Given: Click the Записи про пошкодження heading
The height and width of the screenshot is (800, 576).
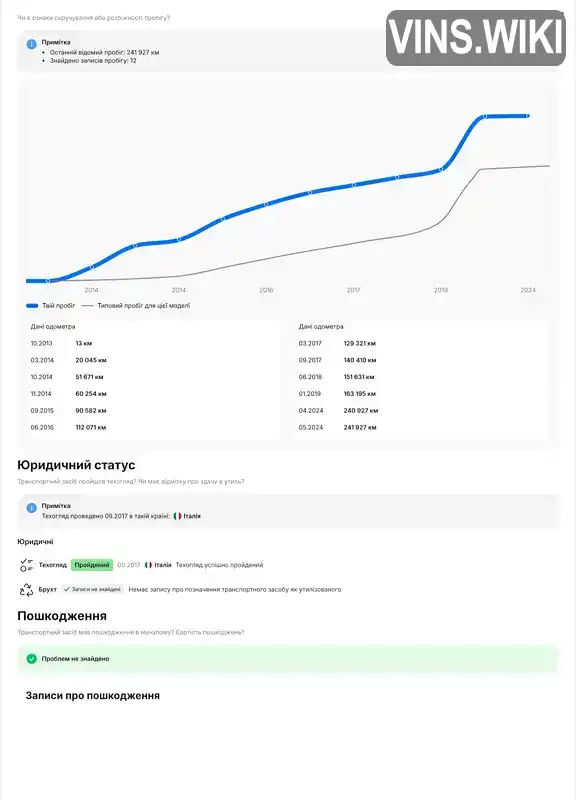Looking at the screenshot, I should click(93, 696).
